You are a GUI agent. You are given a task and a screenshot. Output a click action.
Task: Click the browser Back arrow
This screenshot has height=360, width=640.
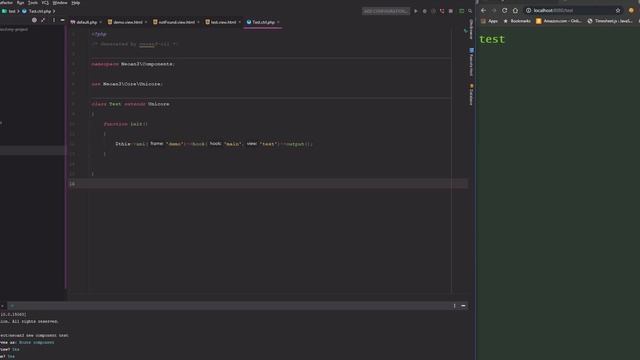click(x=483, y=11)
